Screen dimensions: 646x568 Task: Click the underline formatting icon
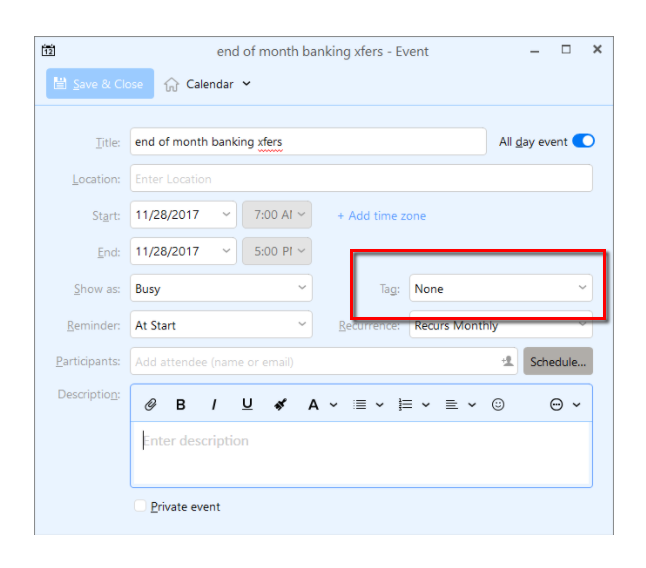coord(247,405)
